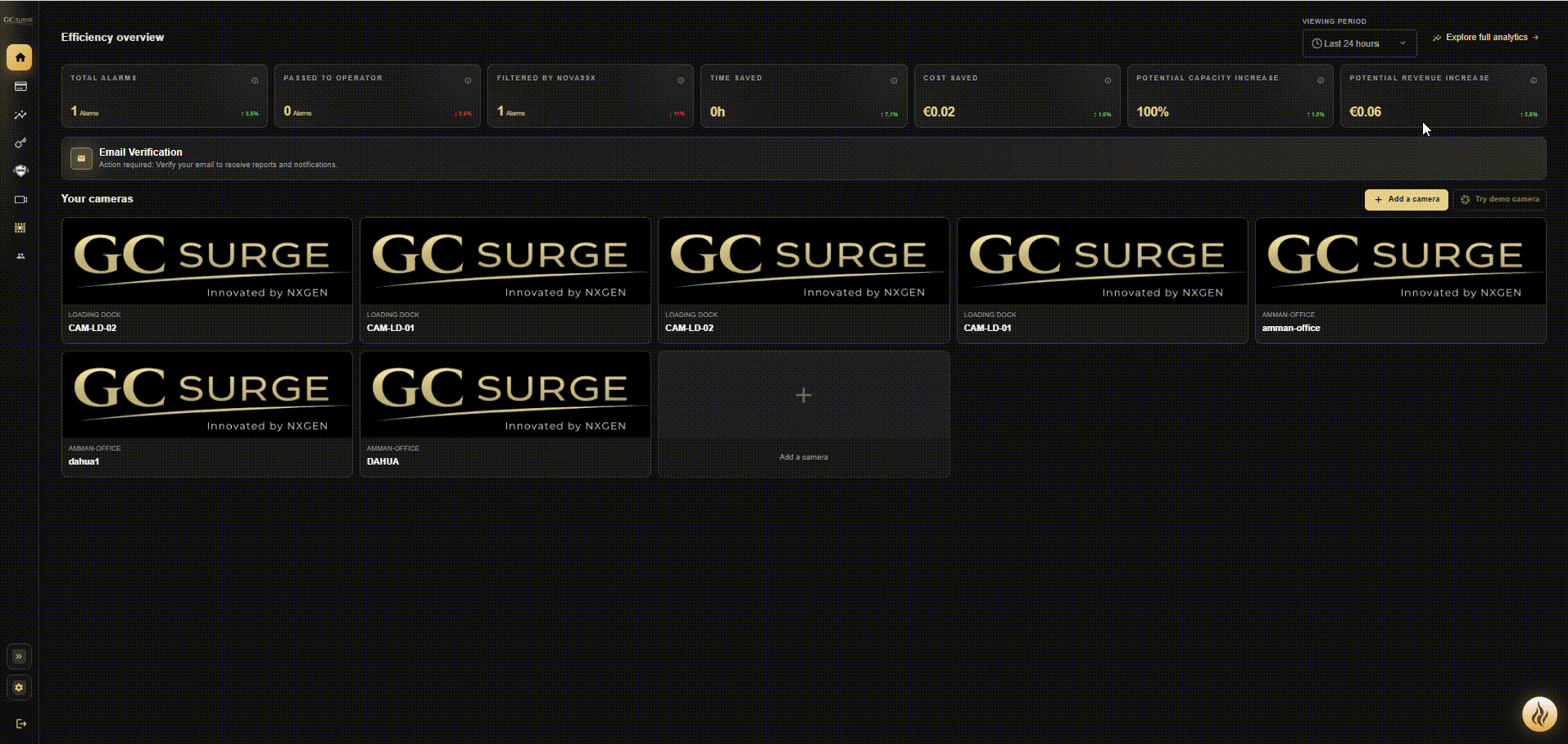Click the Try demo camera button
Viewport: 1568px width, 744px height.
[x=1499, y=199]
